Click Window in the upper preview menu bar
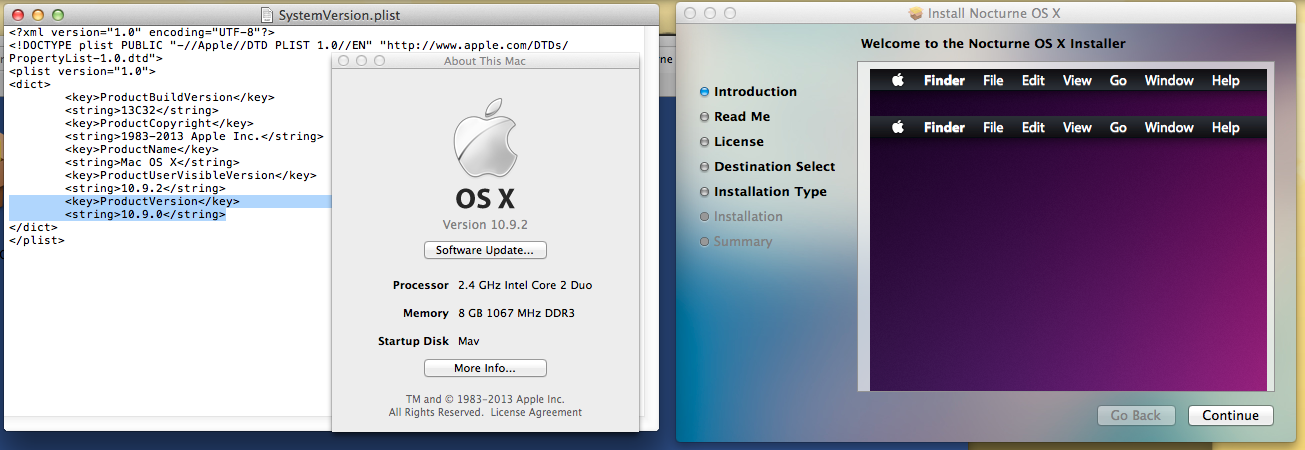The height and width of the screenshot is (450, 1305). coord(1169,81)
